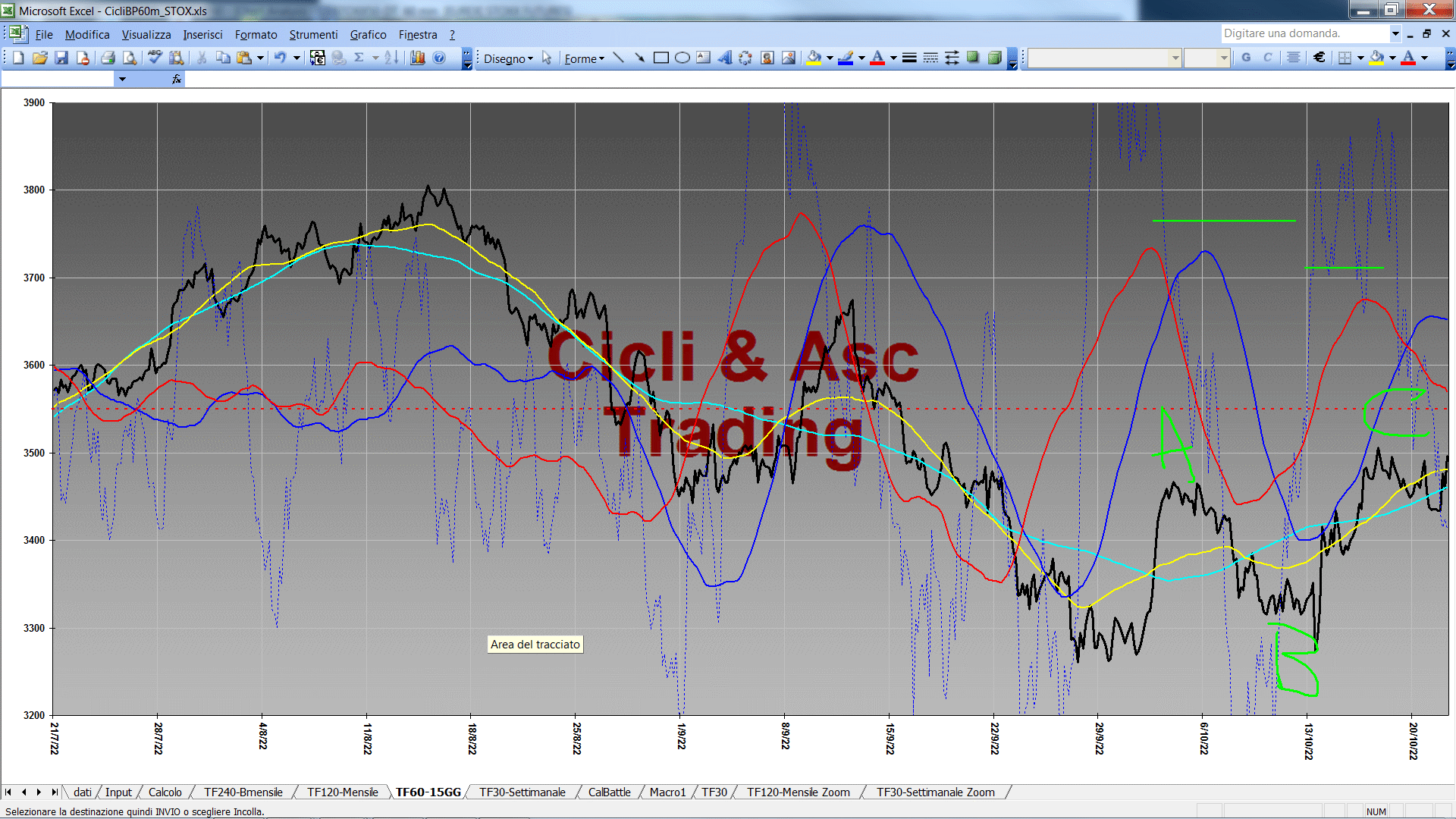Select the Arrow drawing tool
This screenshot has height=819, width=1456.
(640, 58)
